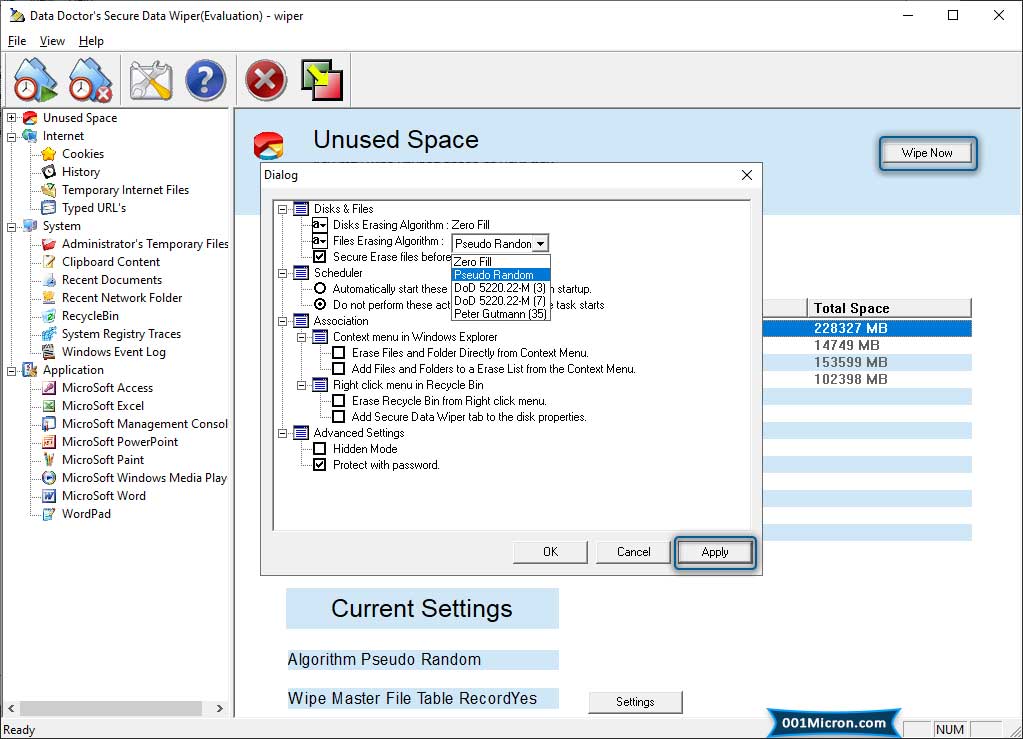
Task: Open the File menu
Action: pos(17,41)
